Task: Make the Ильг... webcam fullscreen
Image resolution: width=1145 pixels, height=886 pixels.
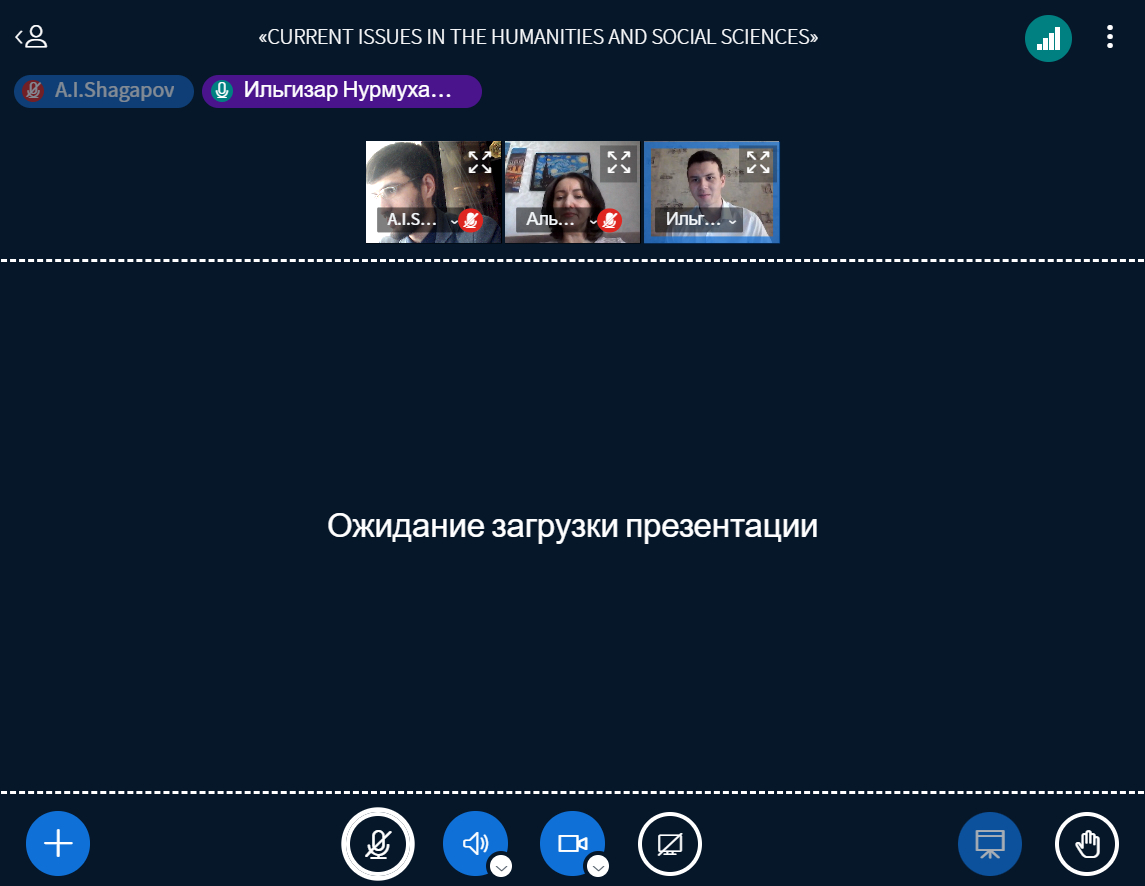Action: point(758,162)
